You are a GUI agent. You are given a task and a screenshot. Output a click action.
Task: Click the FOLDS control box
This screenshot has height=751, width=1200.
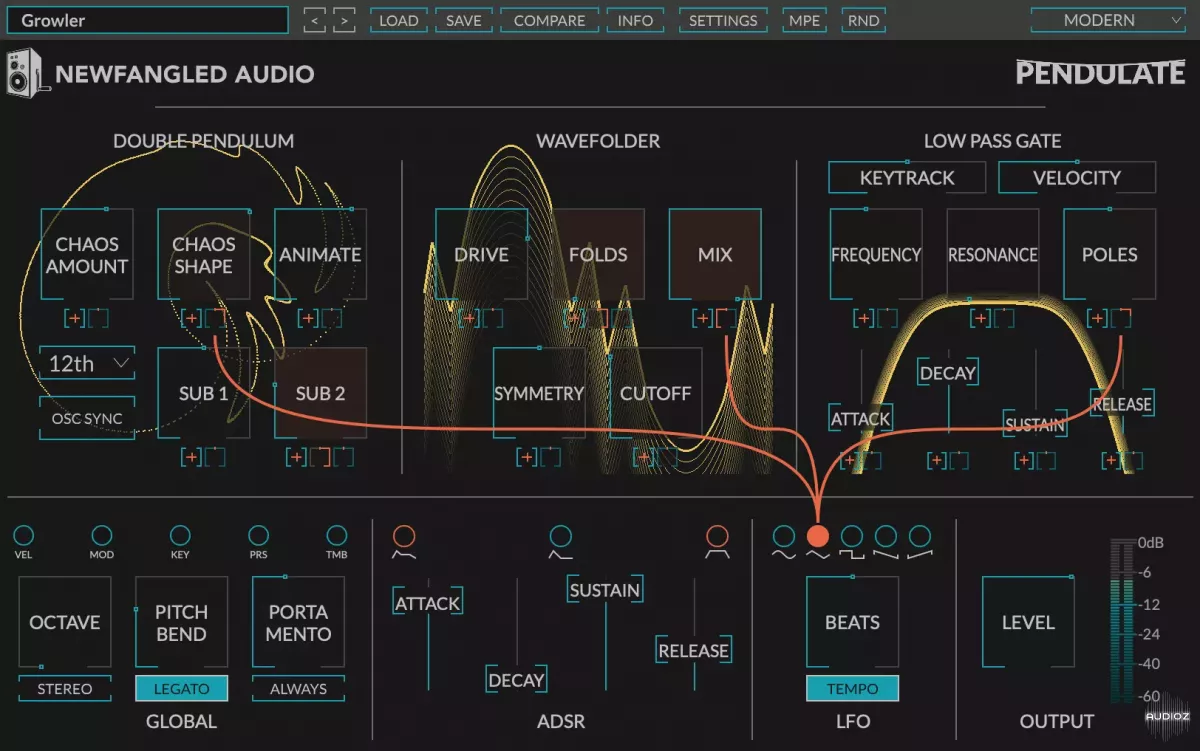coord(598,255)
